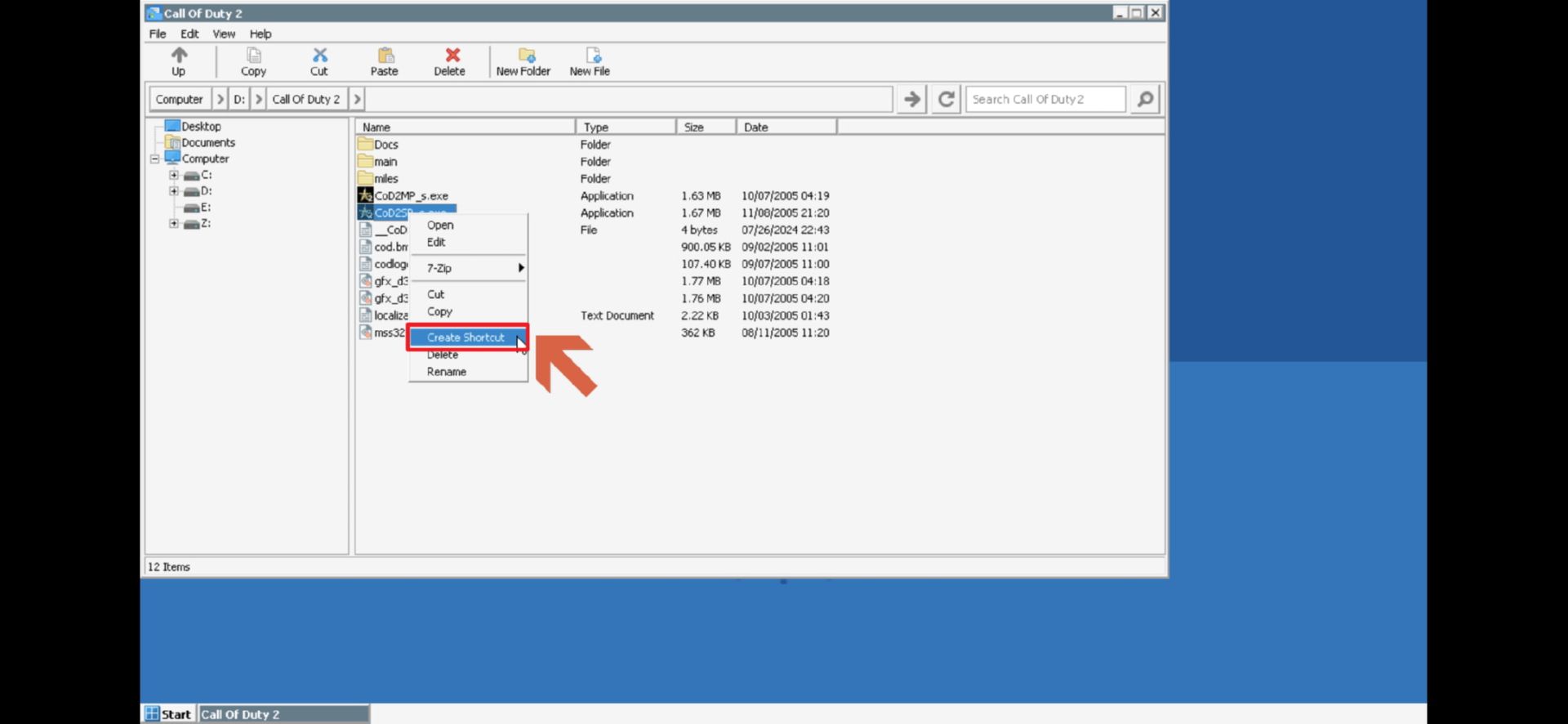Open the Help menu
The width and height of the screenshot is (1568, 724).
coord(261,34)
